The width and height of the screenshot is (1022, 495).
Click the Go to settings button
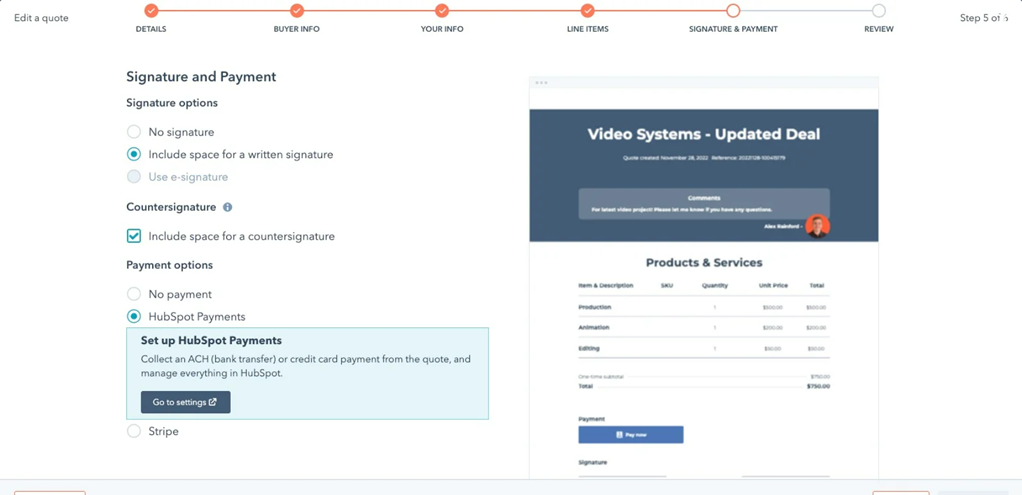point(185,402)
